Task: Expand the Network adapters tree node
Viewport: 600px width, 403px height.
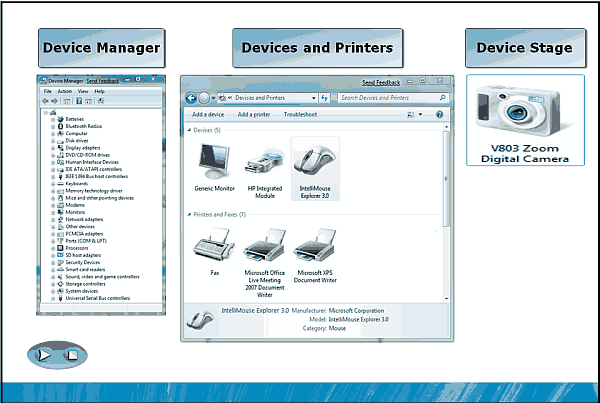Action: pos(52,219)
